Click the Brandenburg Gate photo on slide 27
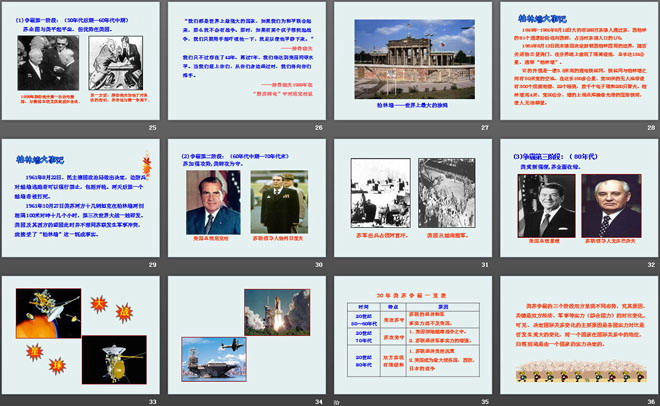Image resolution: width=660 pixels, height=406 pixels. 415,59
